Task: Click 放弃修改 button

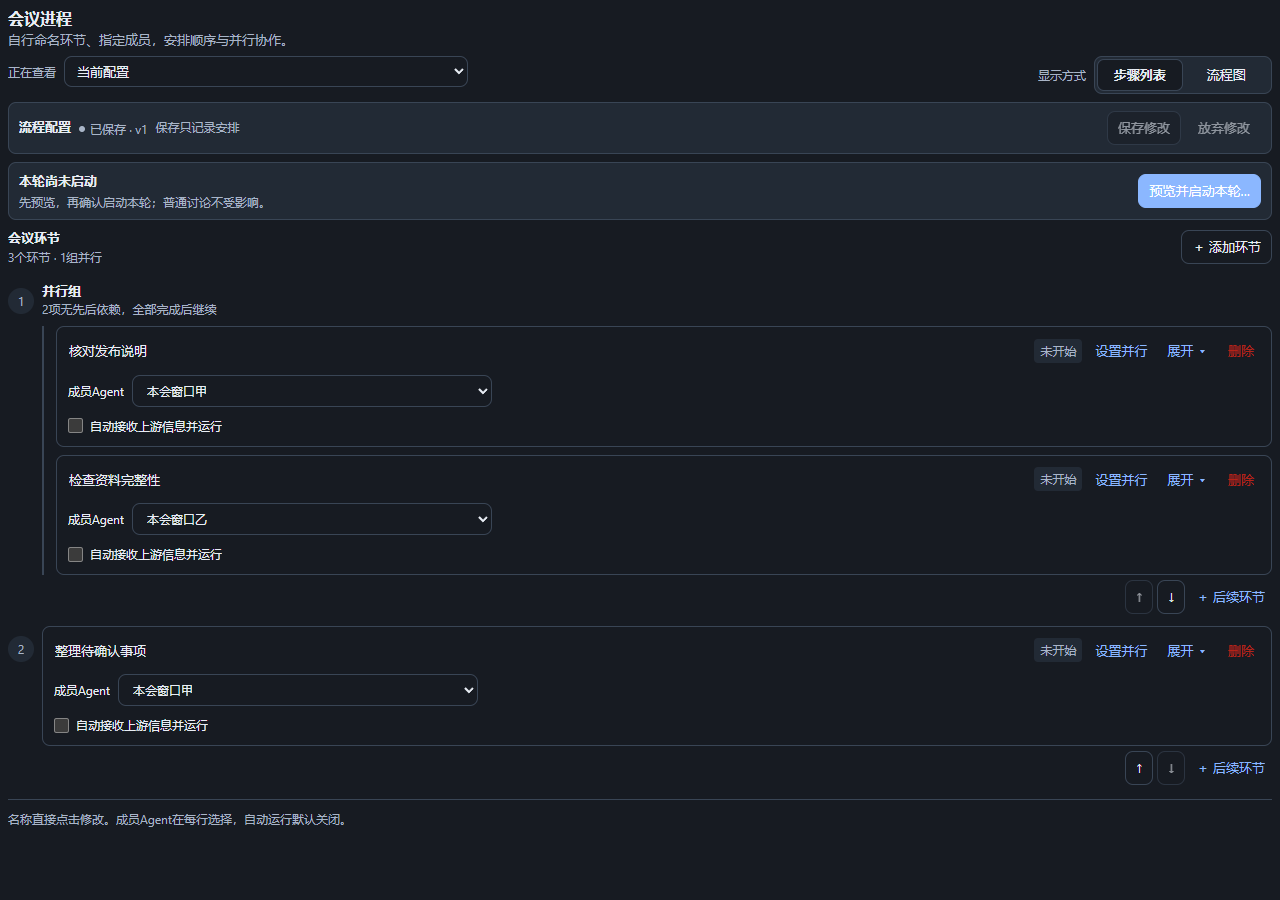Action: [x=1224, y=128]
